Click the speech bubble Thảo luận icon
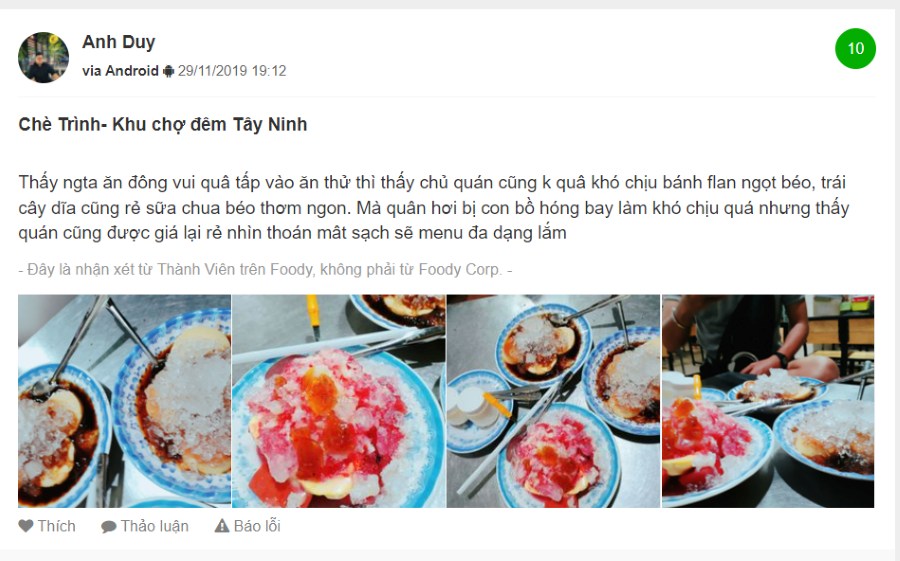 click(x=108, y=527)
